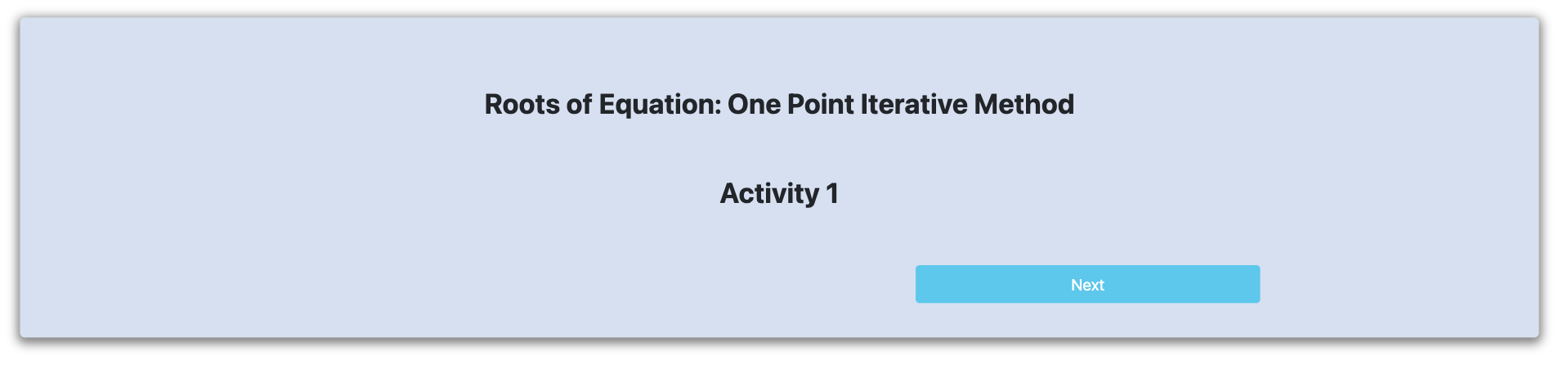
Task: Click the "Roots of Equation: One Point Iterative Method" title
Action: pyautogui.click(x=779, y=105)
